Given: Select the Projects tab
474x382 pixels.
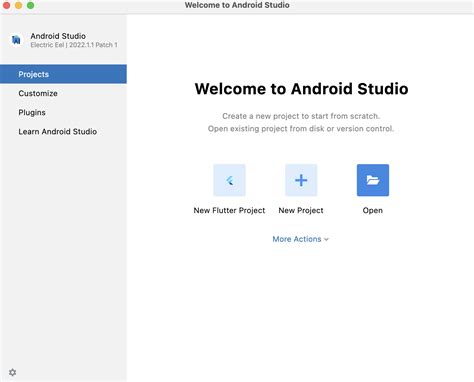Looking at the screenshot, I should point(63,74).
